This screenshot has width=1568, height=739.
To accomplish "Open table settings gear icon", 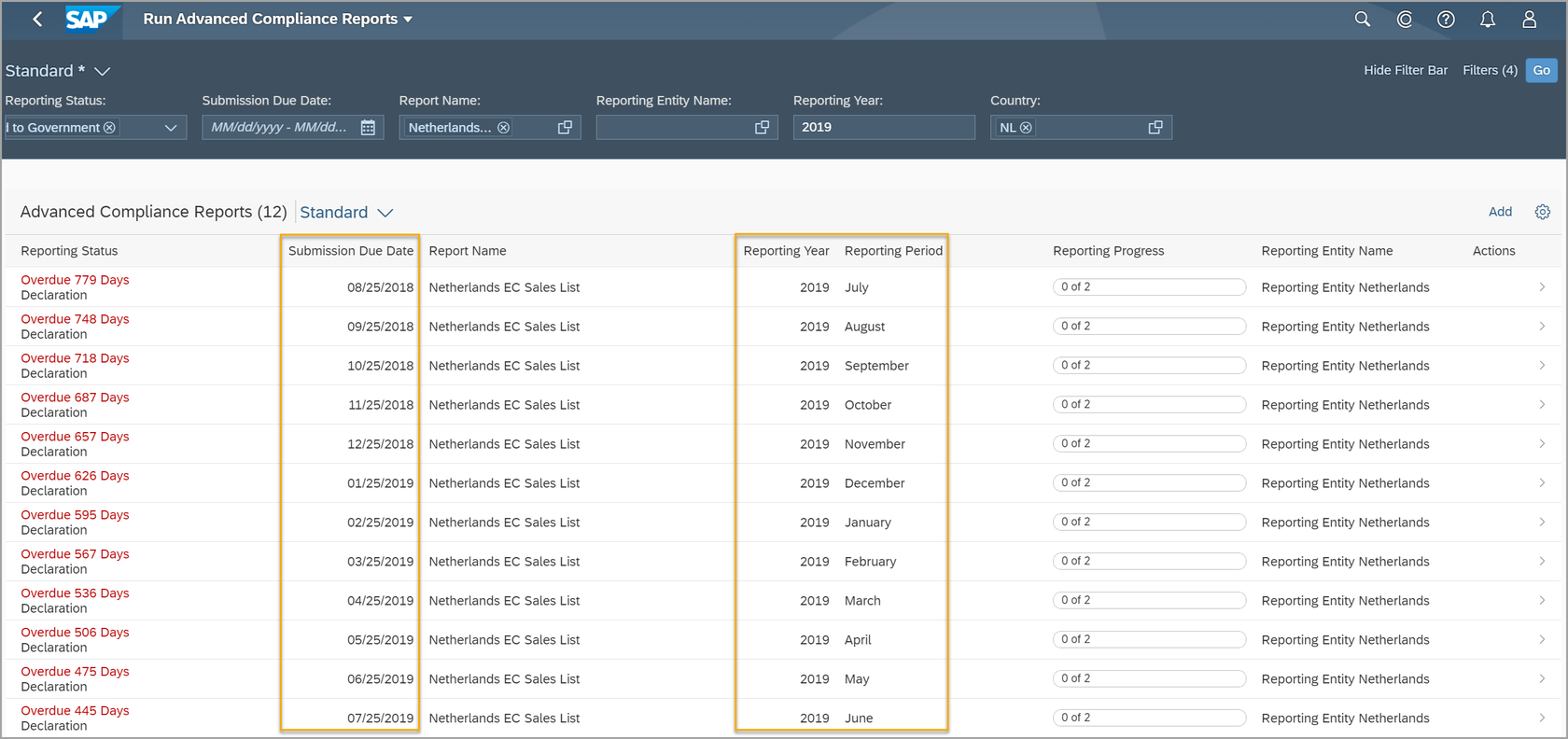I will point(1543,212).
